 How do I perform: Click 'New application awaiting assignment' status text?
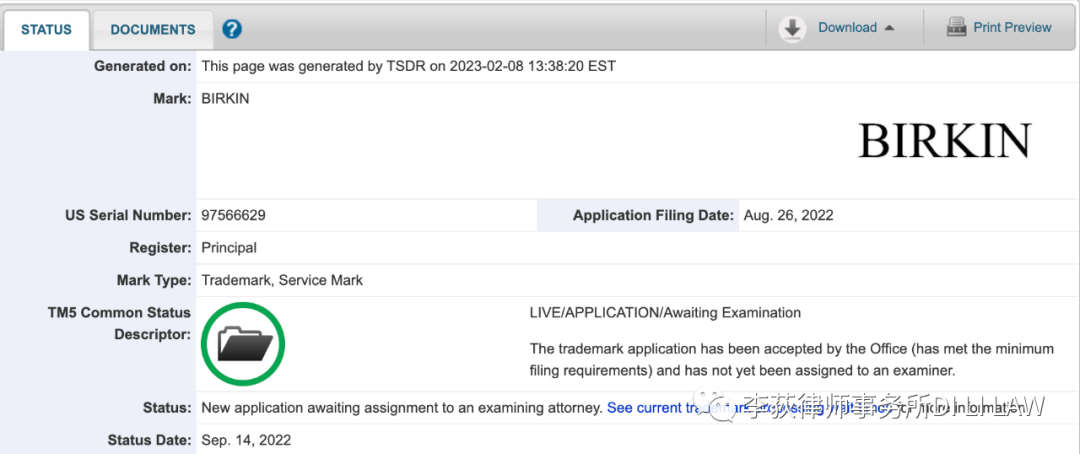(x=402, y=408)
